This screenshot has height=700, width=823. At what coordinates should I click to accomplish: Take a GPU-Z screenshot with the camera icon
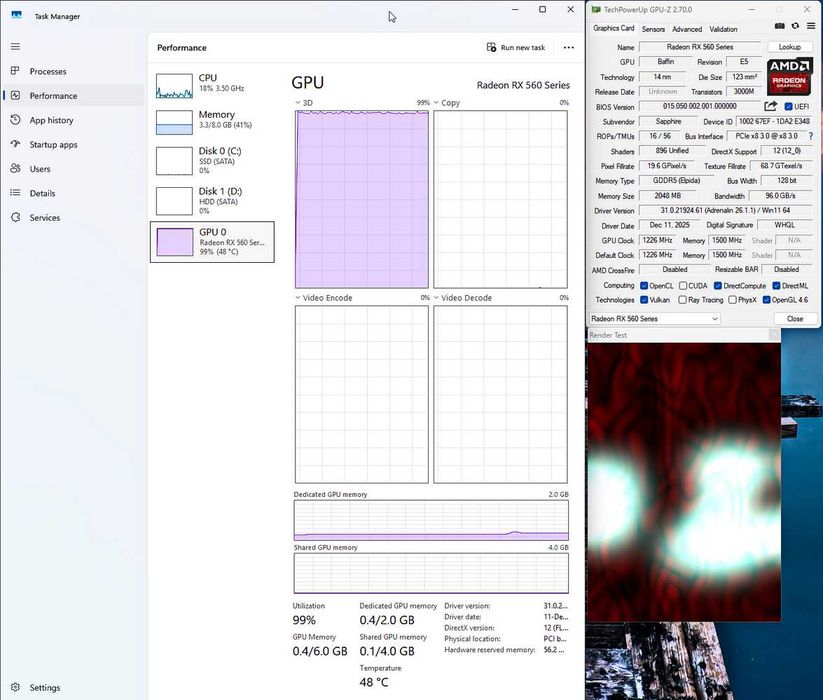[x=780, y=26]
